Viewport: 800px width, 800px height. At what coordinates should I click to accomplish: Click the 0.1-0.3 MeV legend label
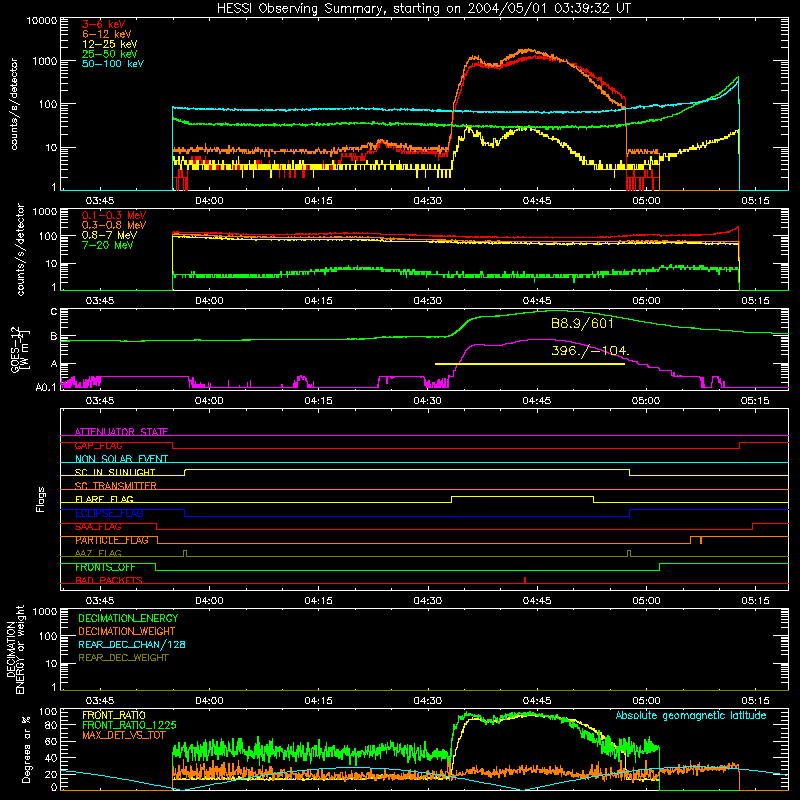pos(114,215)
